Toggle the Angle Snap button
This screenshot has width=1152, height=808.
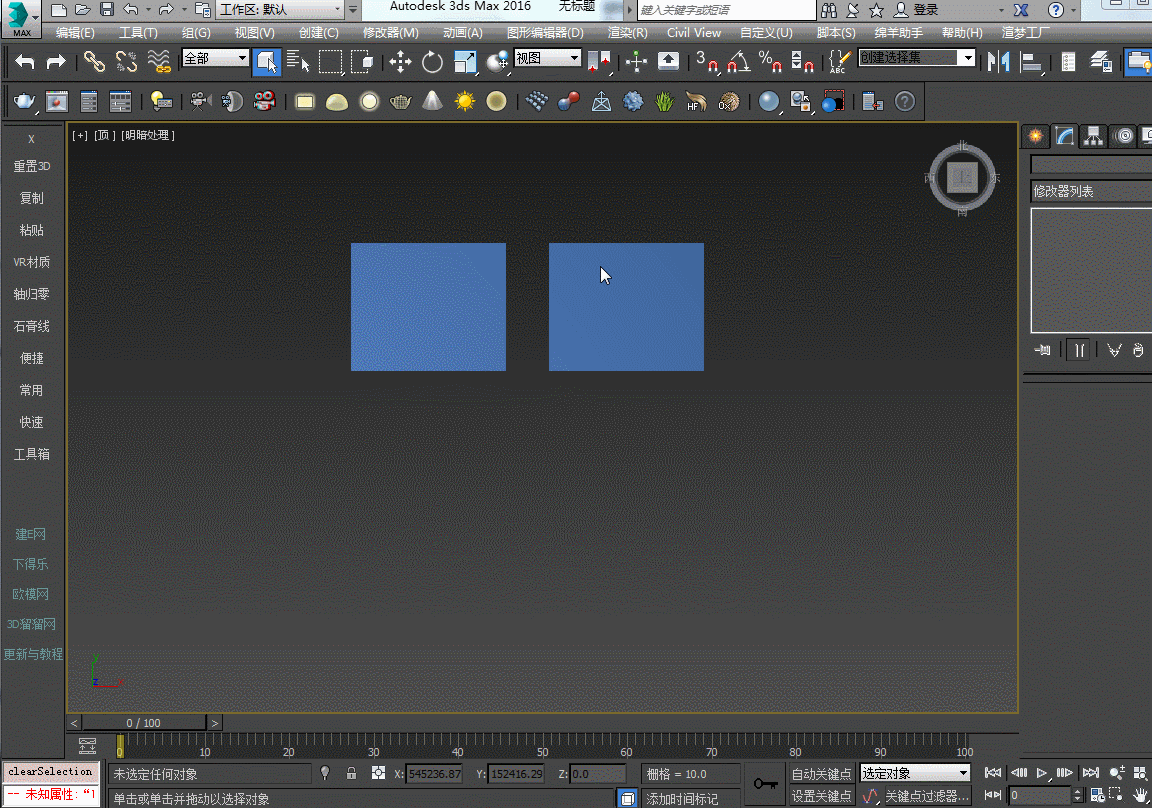(x=738, y=62)
